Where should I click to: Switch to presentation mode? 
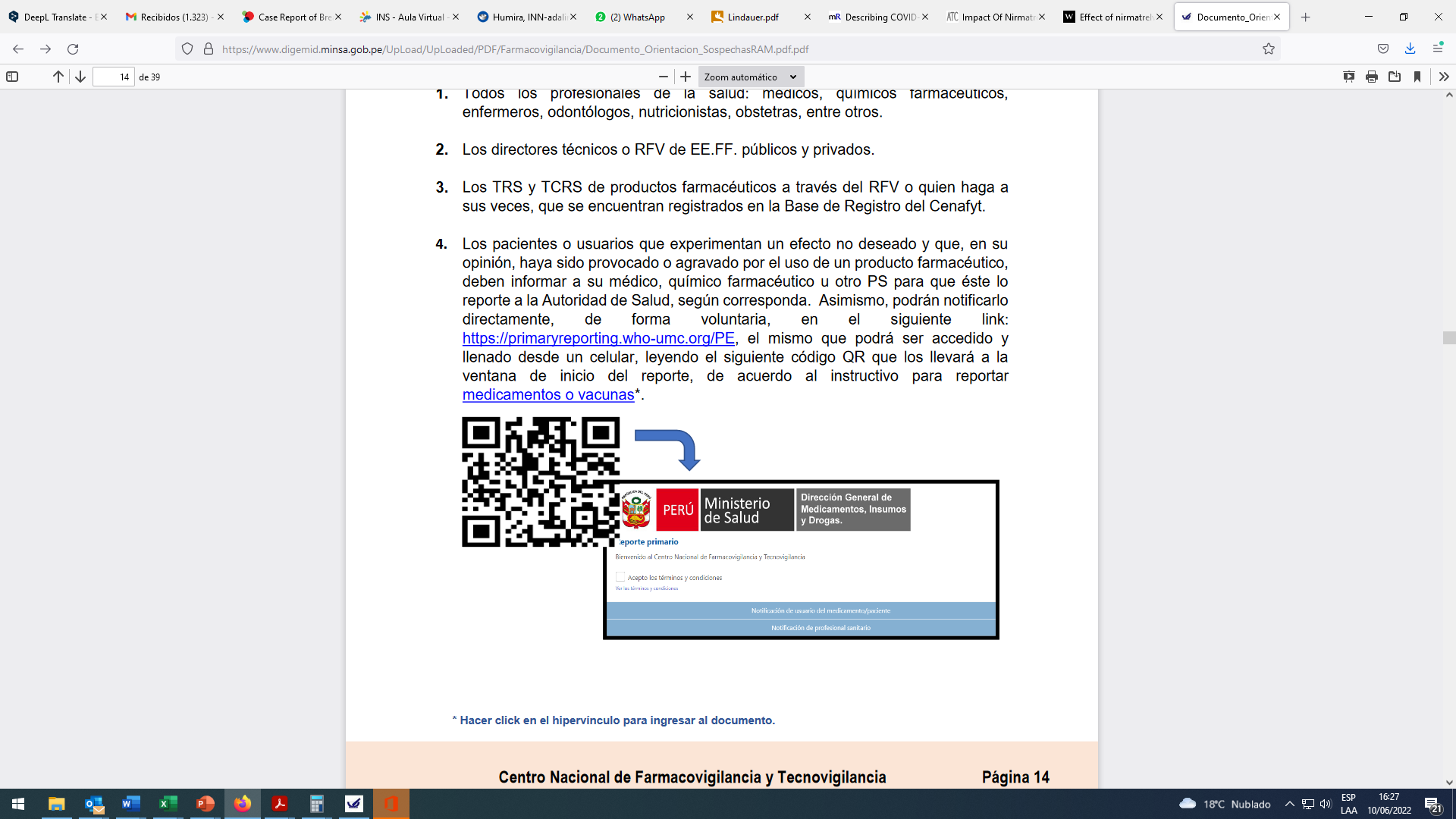coord(1348,77)
